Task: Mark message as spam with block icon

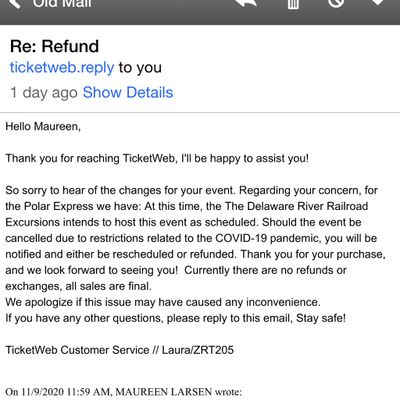Action: point(336,3)
